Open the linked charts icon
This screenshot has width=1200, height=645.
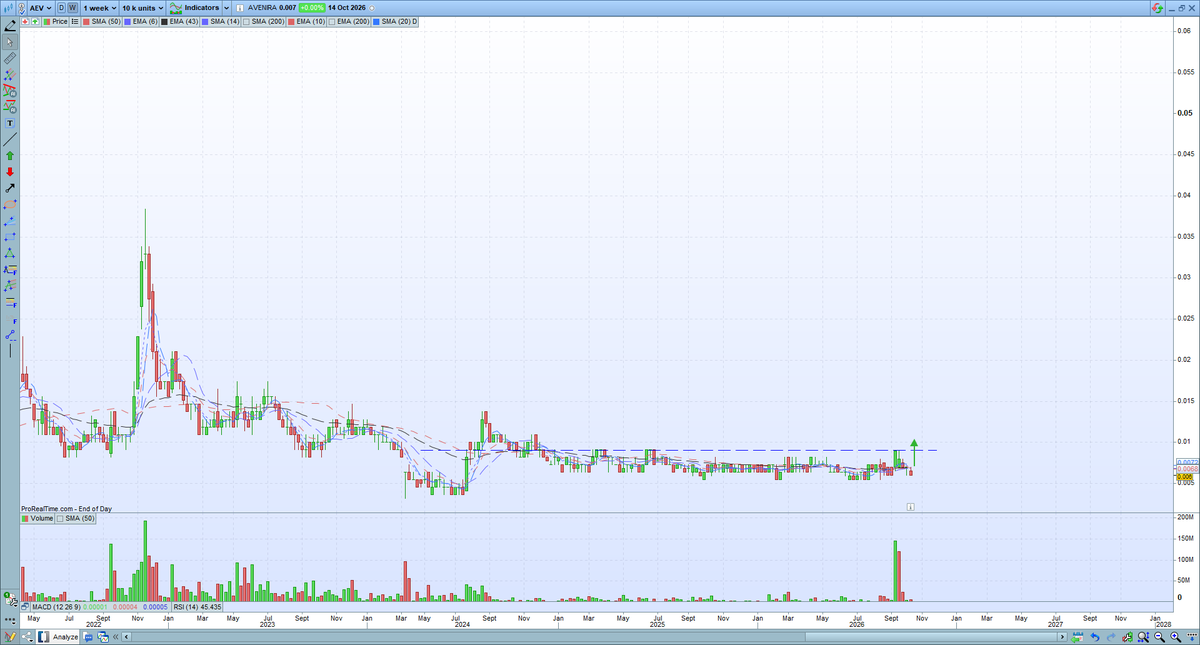point(103,637)
